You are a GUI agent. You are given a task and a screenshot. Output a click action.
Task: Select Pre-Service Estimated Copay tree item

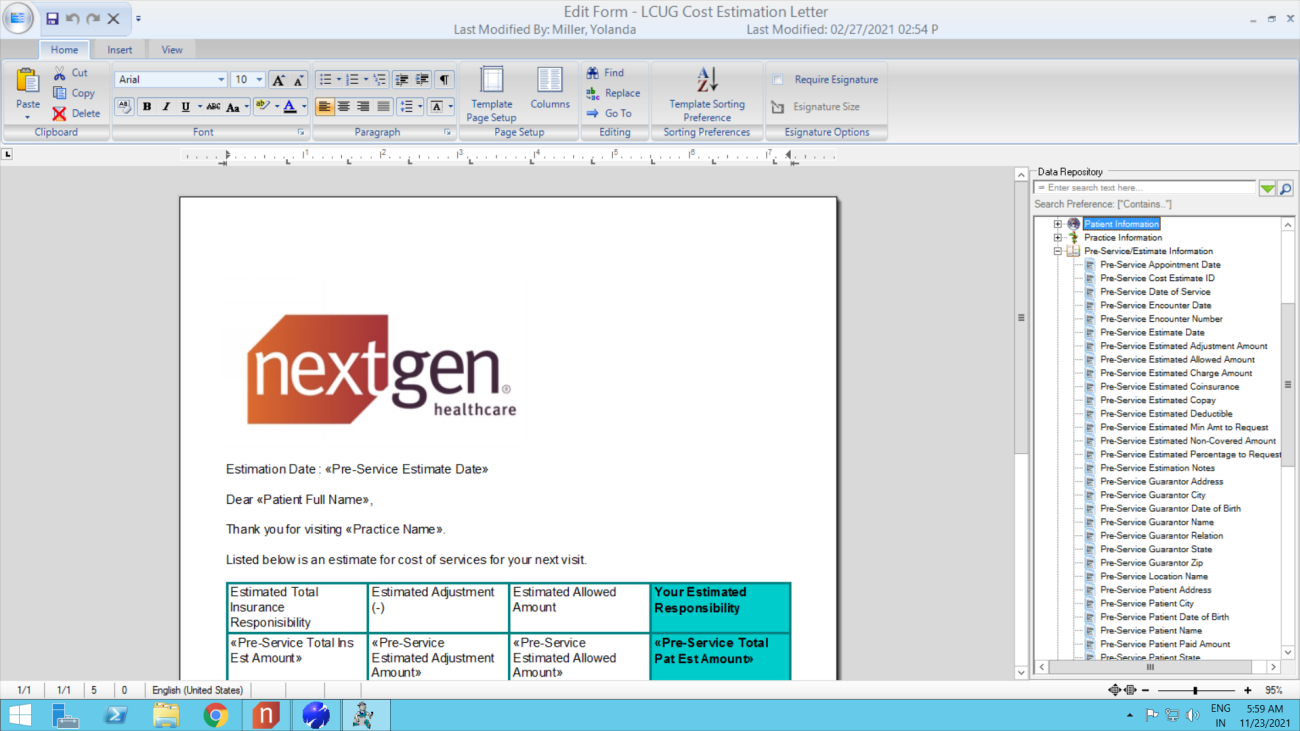pos(1158,400)
